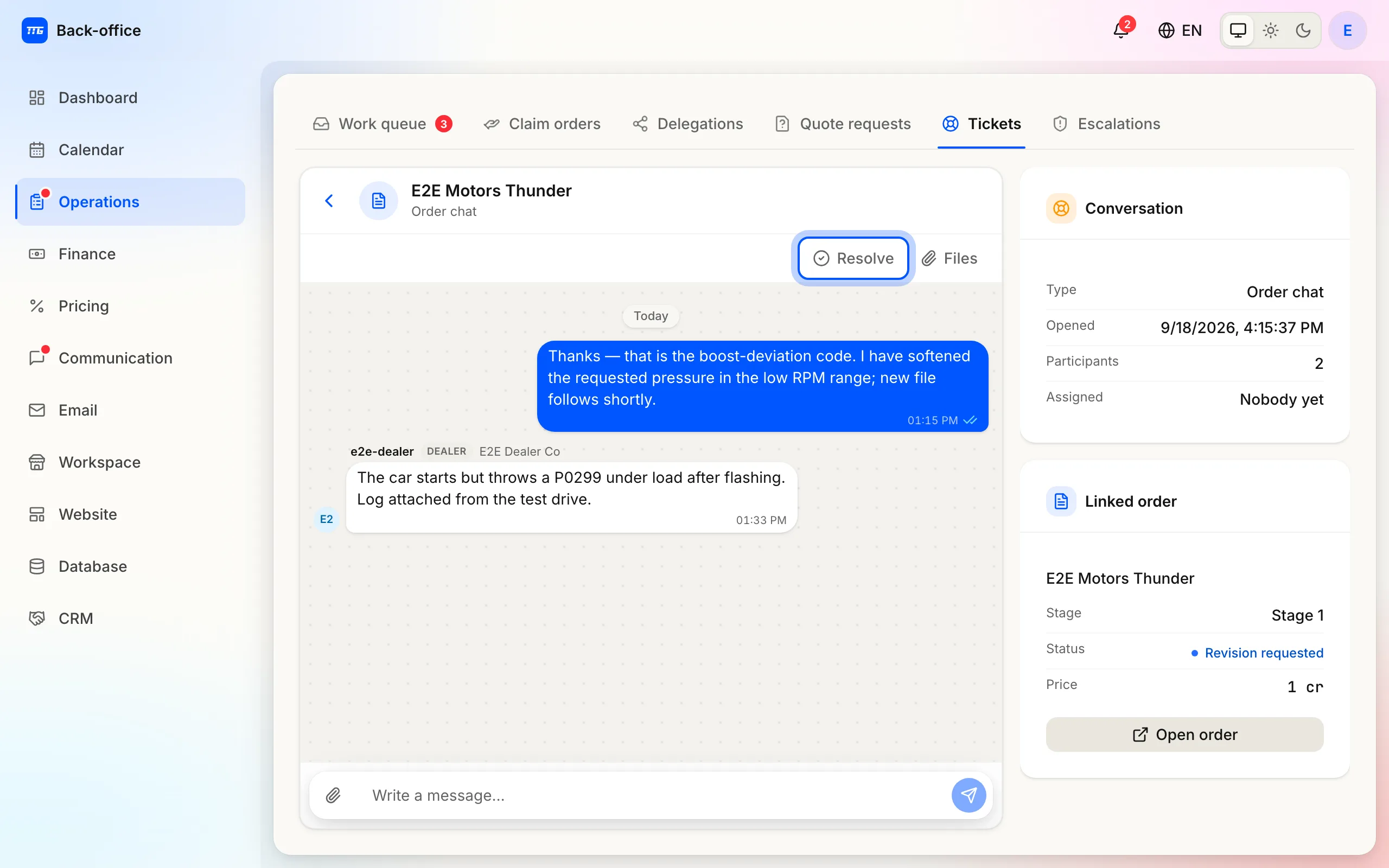Switch to Work queue tab
The height and width of the screenshot is (868, 1389).
click(x=383, y=124)
